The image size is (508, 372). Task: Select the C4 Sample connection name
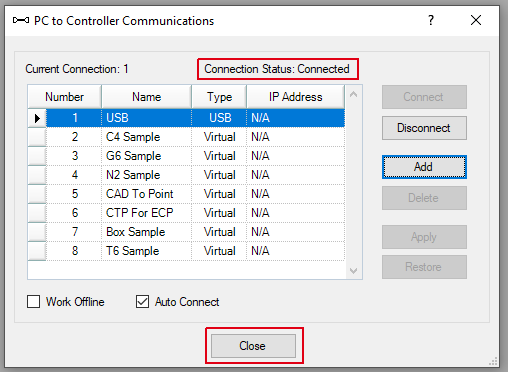[x=146, y=137]
